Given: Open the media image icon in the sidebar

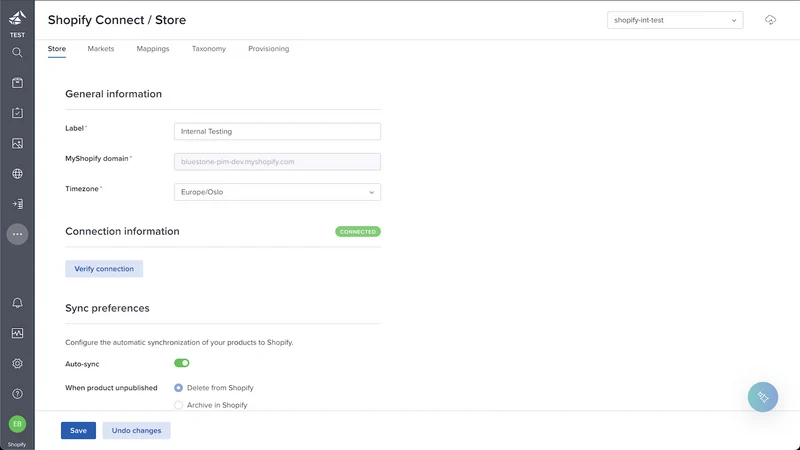Looking at the screenshot, I should coord(17,143).
